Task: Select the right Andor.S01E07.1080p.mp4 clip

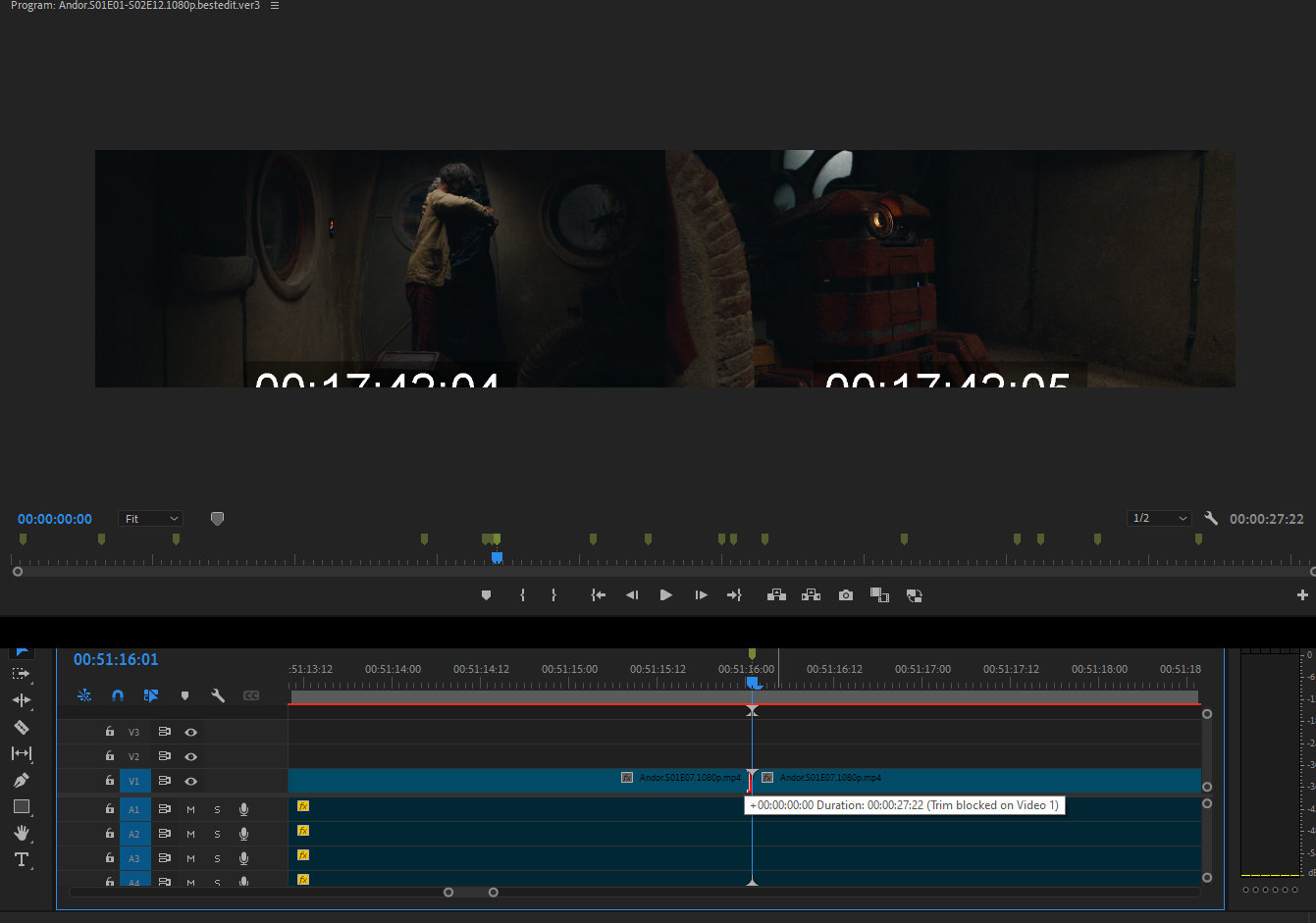Action: (x=976, y=781)
